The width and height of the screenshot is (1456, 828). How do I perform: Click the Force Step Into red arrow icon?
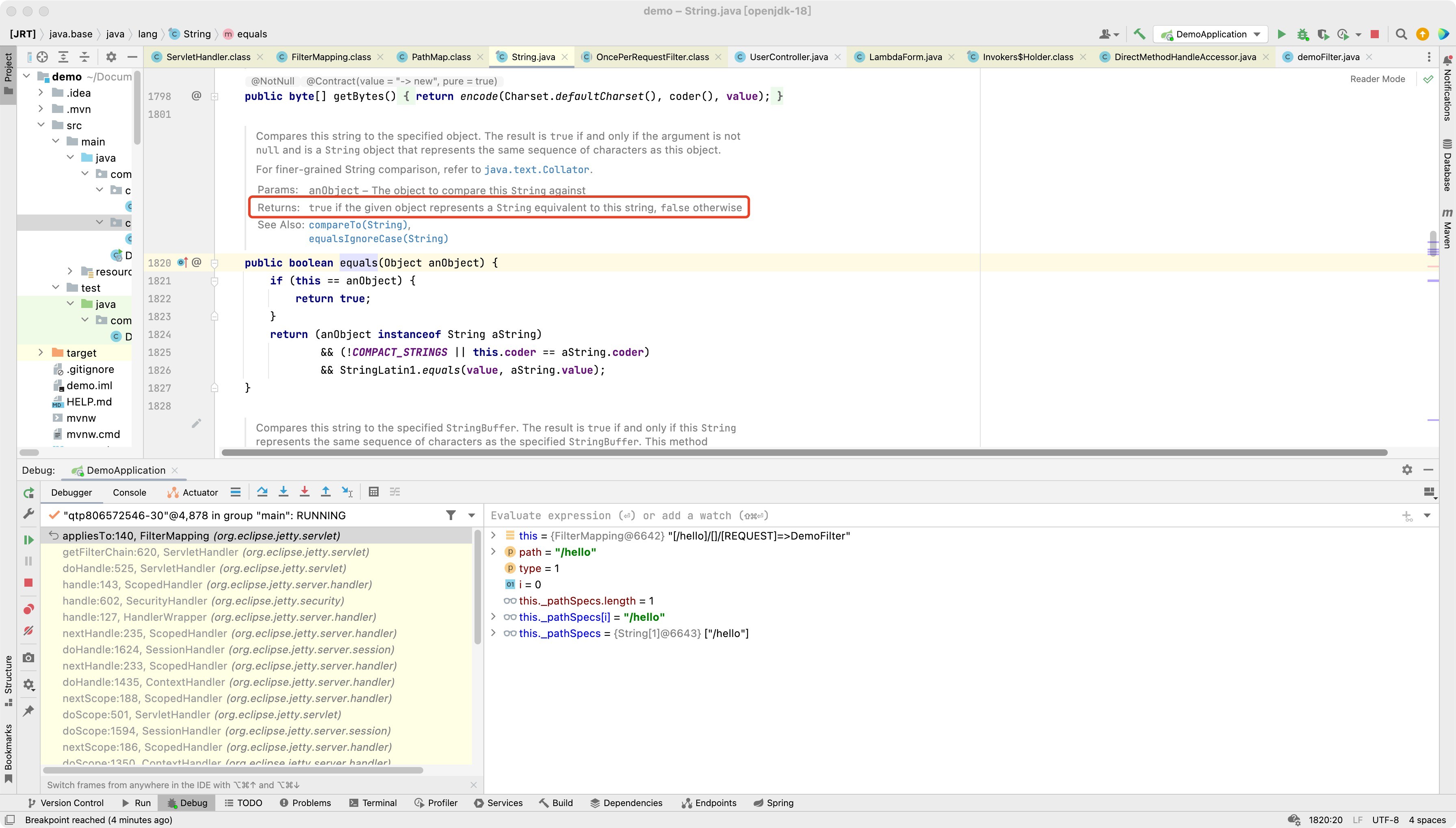click(304, 492)
